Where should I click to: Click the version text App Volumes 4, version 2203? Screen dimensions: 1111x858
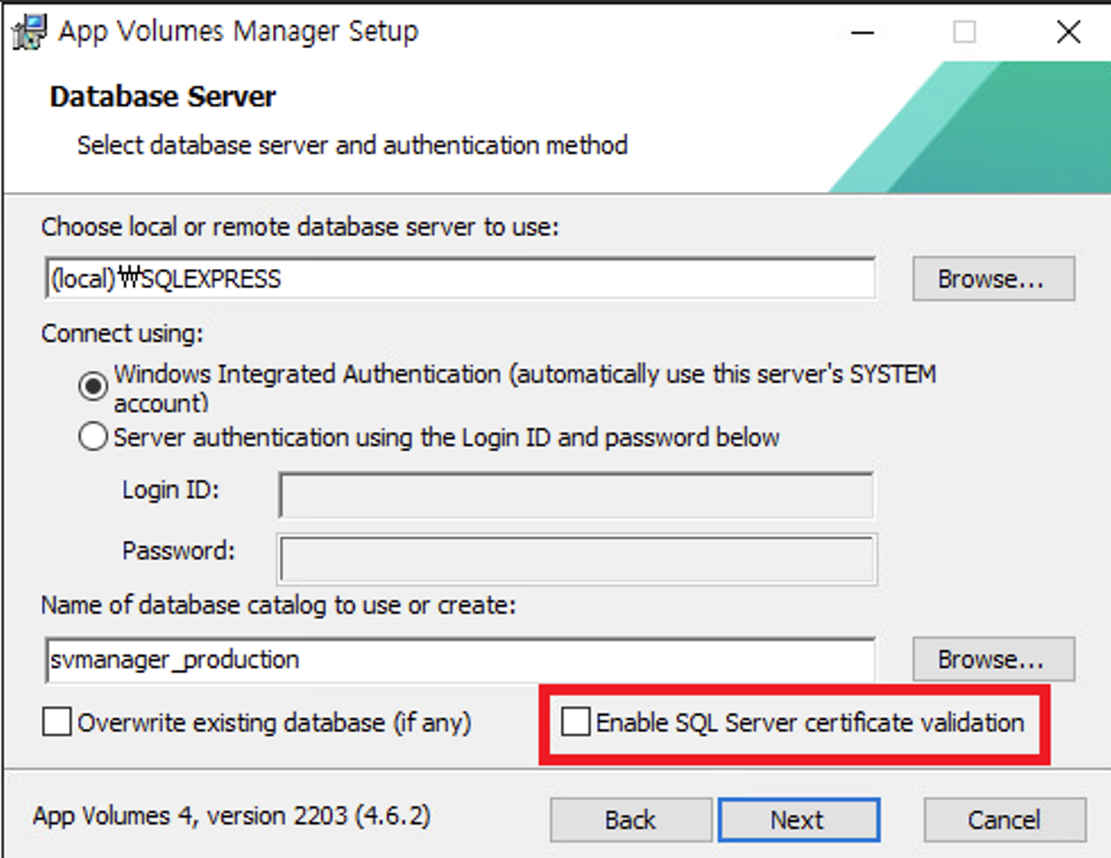232,816
